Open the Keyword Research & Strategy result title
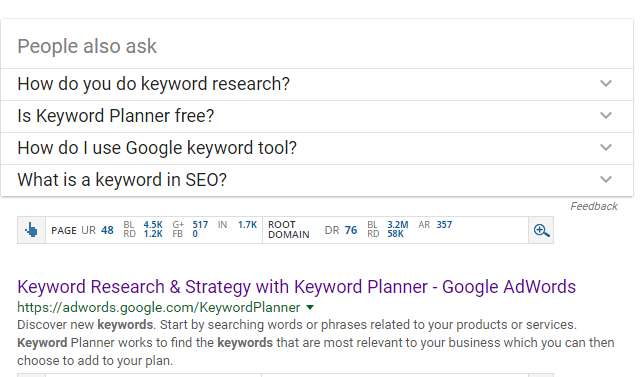The width and height of the screenshot is (643, 377). click(296, 287)
